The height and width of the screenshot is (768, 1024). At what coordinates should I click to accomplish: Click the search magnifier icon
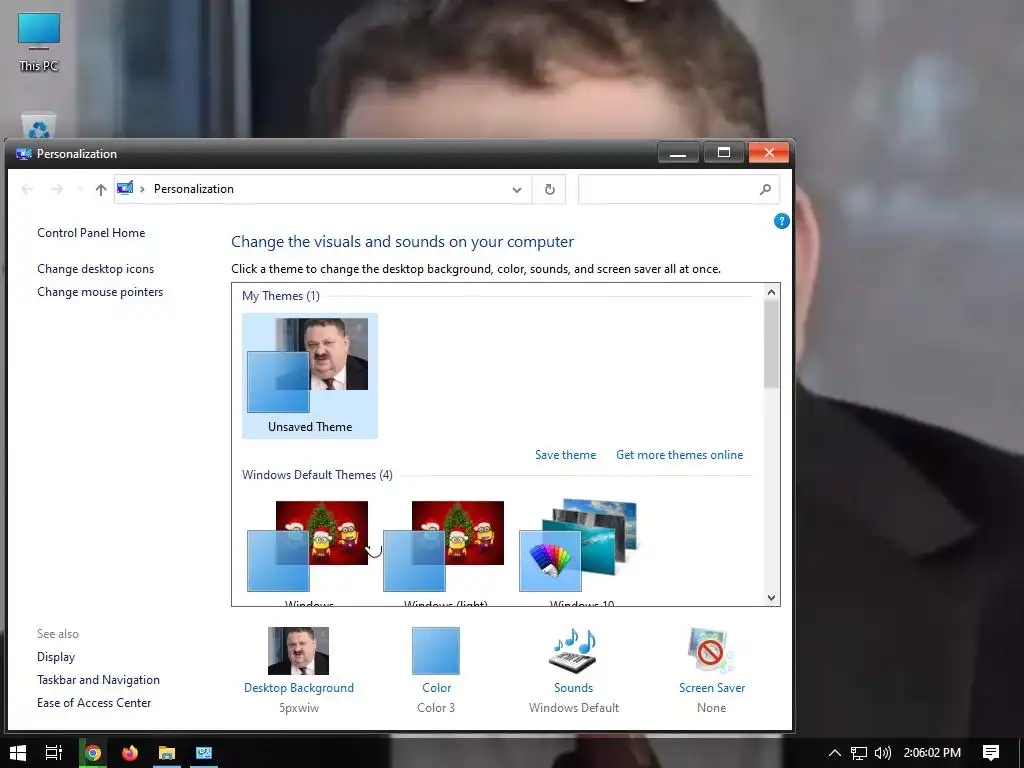coord(765,189)
